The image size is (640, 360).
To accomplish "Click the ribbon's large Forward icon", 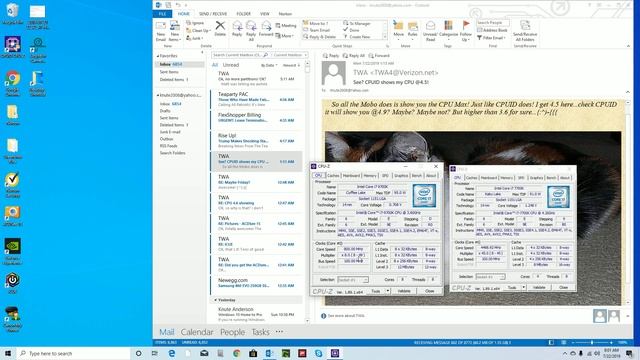I will tap(266, 29).
